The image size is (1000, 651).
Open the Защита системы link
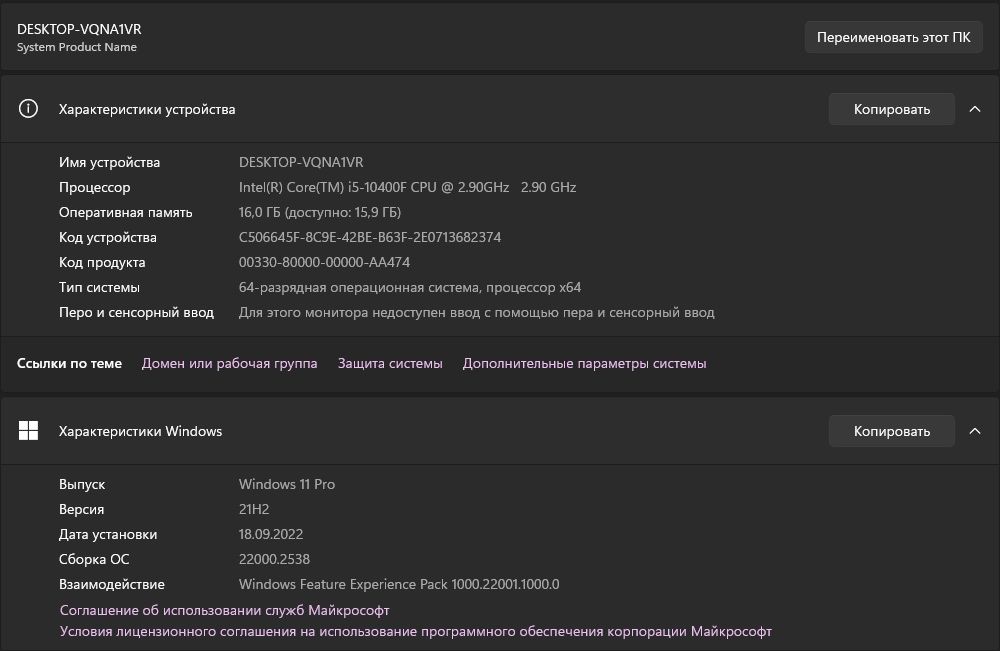coord(390,363)
